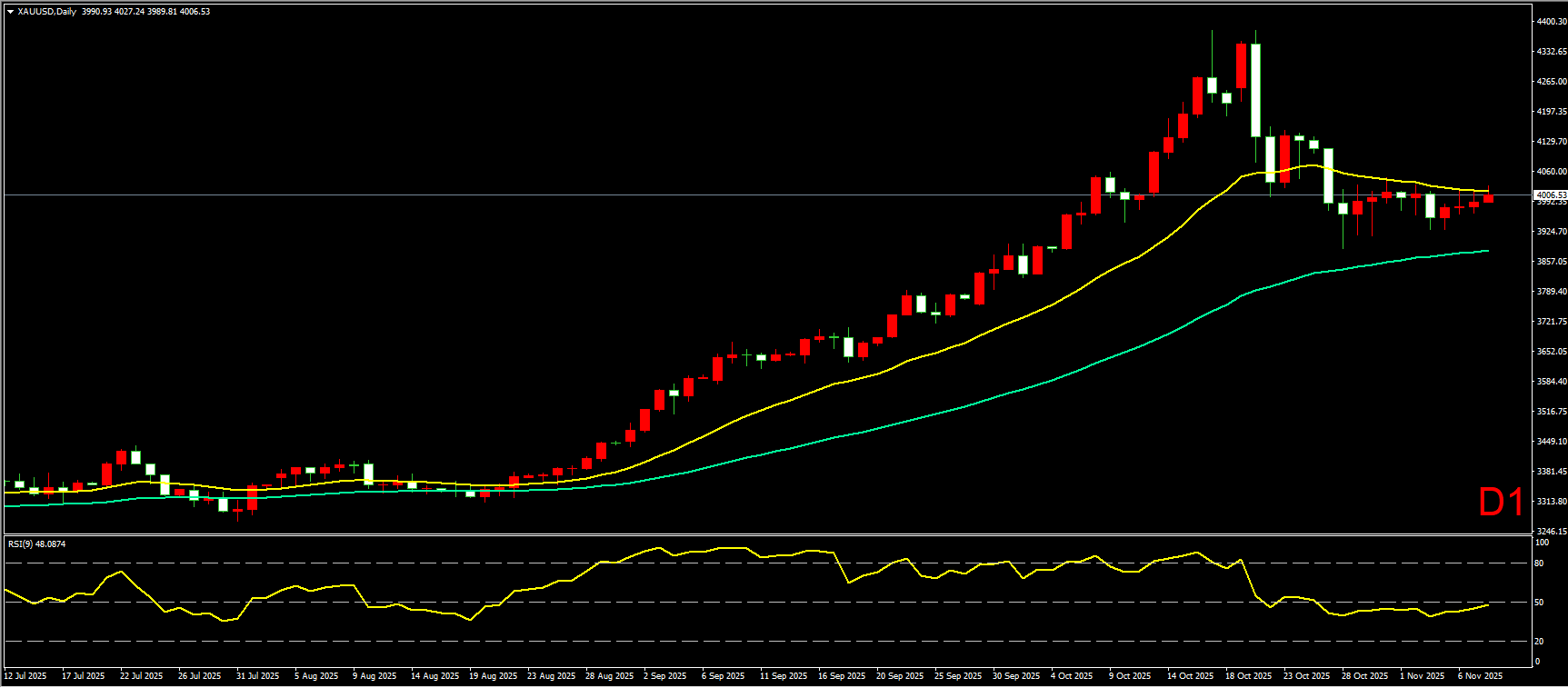Click the 18 Oct 2025 date label

[1248, 675]
